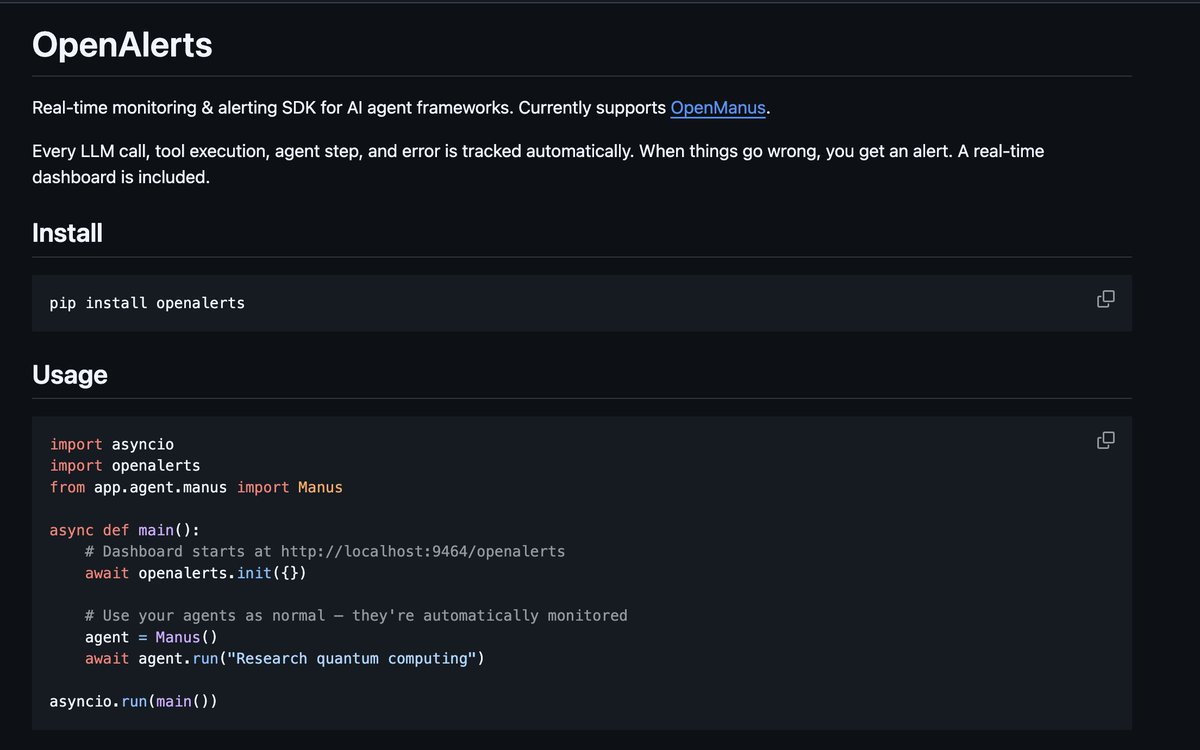Click inside the pip install openalerts text
1200x750 pixels.
click(147, 303)
